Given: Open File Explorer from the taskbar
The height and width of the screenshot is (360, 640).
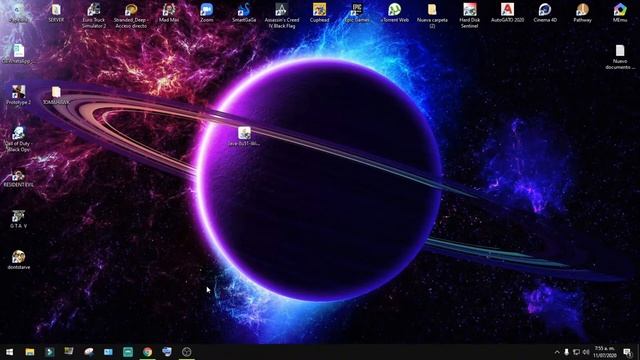Looking at the screenshot, I should click(29, 352).
